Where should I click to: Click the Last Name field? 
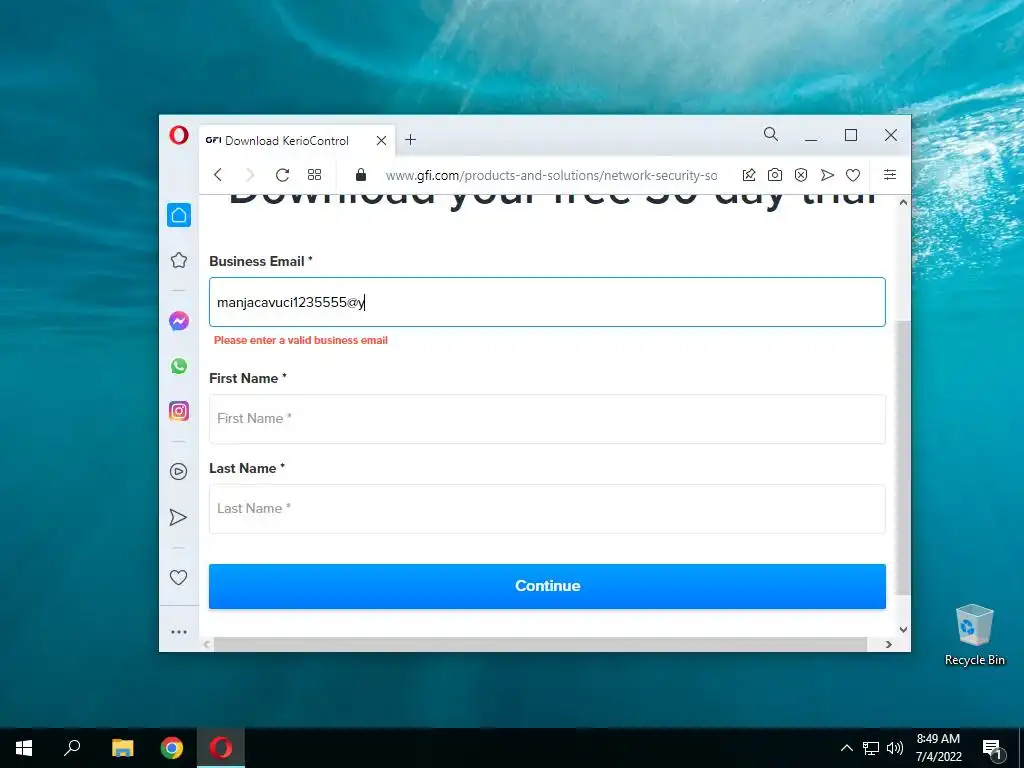click(547, 509)
